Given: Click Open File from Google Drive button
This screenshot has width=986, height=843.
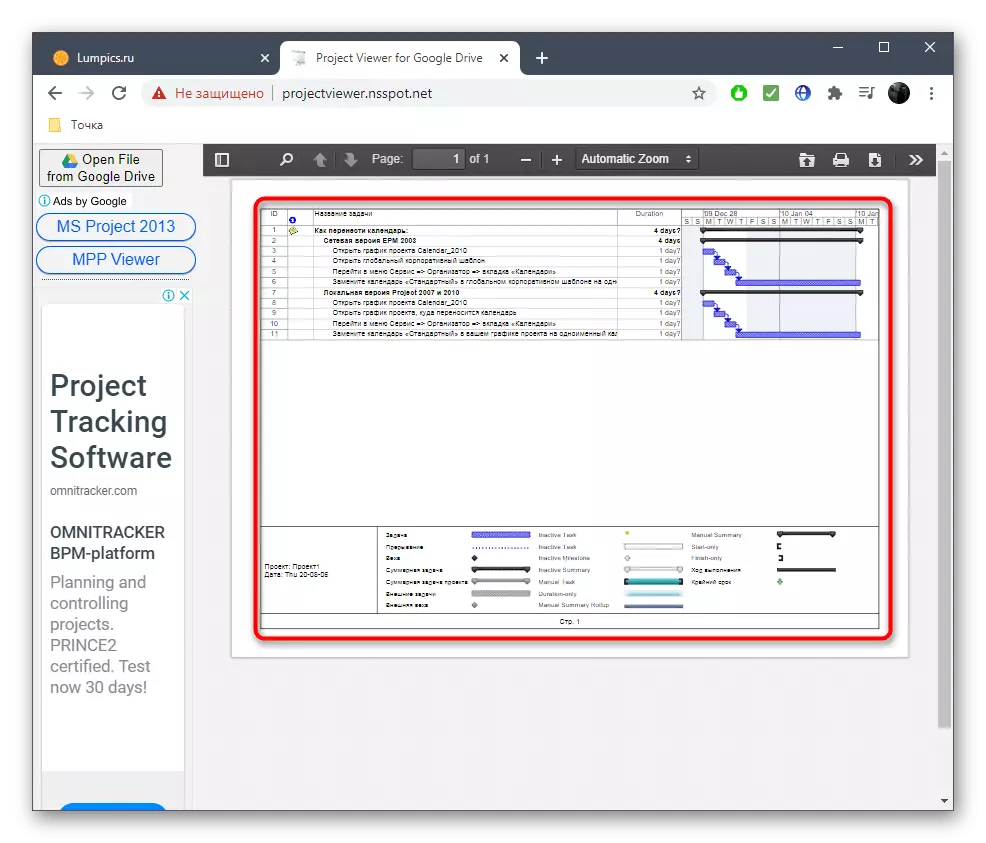Looking at the screenshot, I should (x=101, y=168).
